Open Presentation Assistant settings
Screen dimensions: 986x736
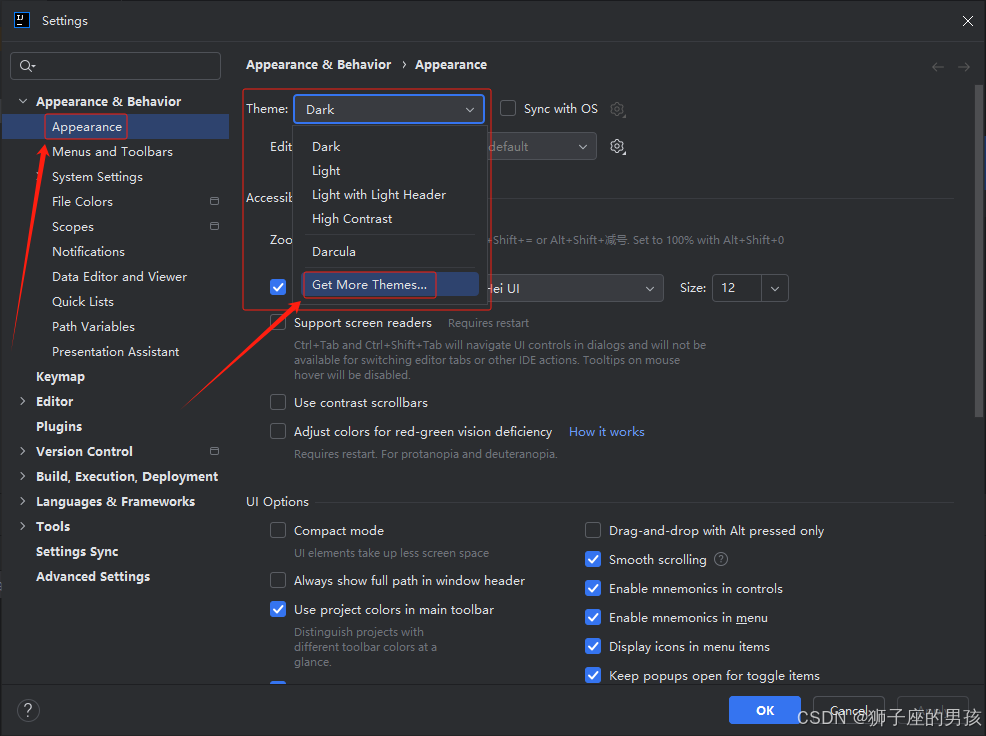click(x=116, y=352)
